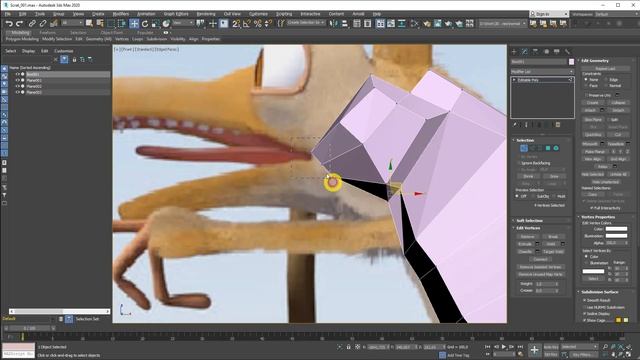Collapse the Edit Vertices rollout

click(x=528, y=228)
